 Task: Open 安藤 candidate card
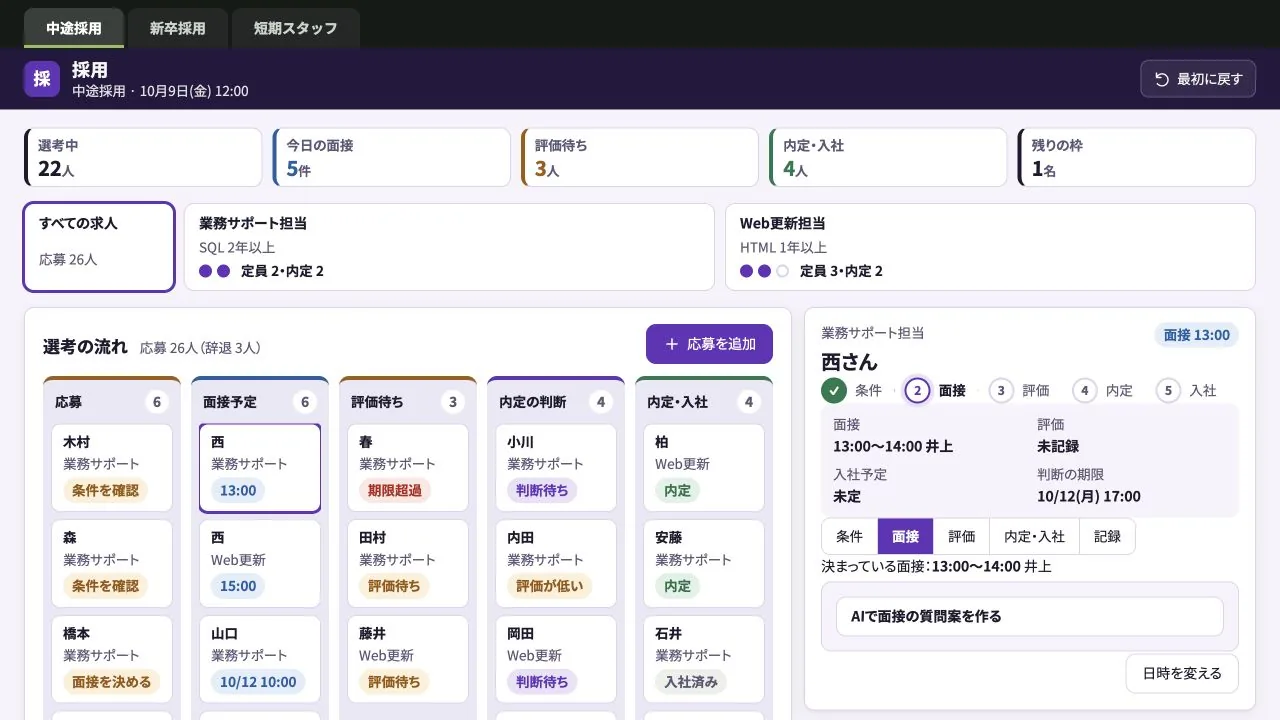click(704, 564)
